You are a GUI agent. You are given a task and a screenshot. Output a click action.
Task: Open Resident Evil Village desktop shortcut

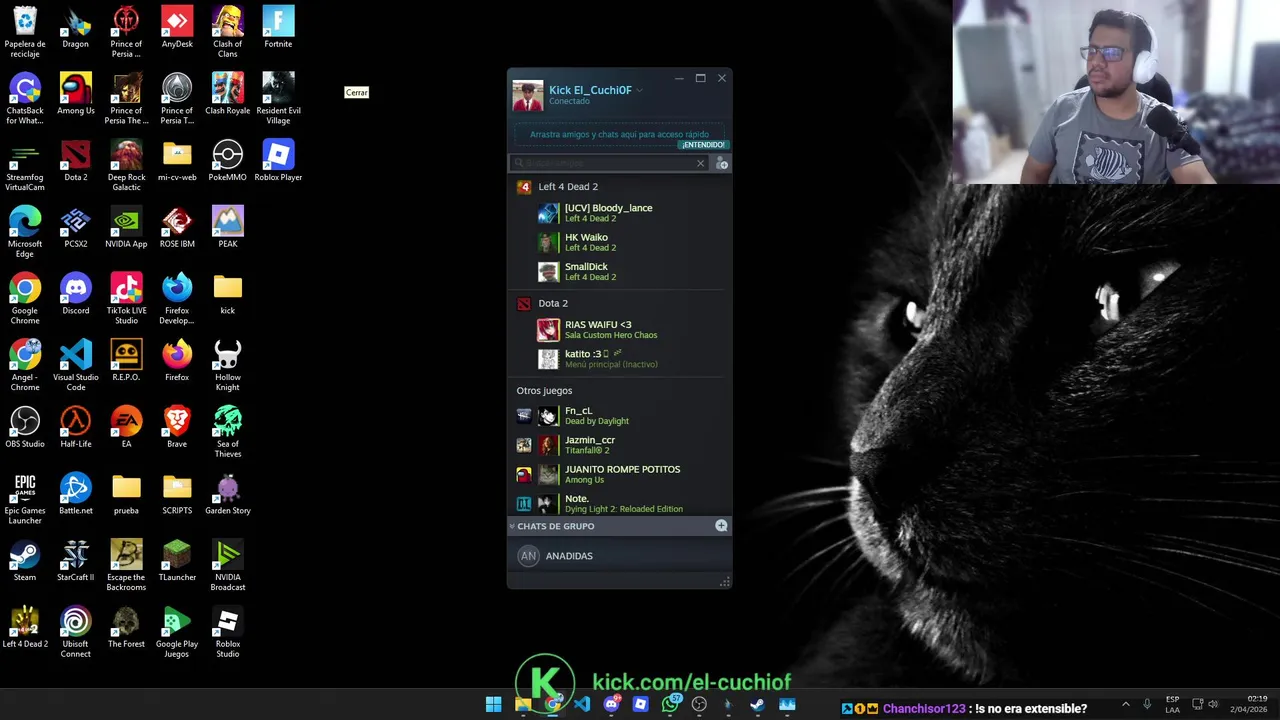[278, 99]
